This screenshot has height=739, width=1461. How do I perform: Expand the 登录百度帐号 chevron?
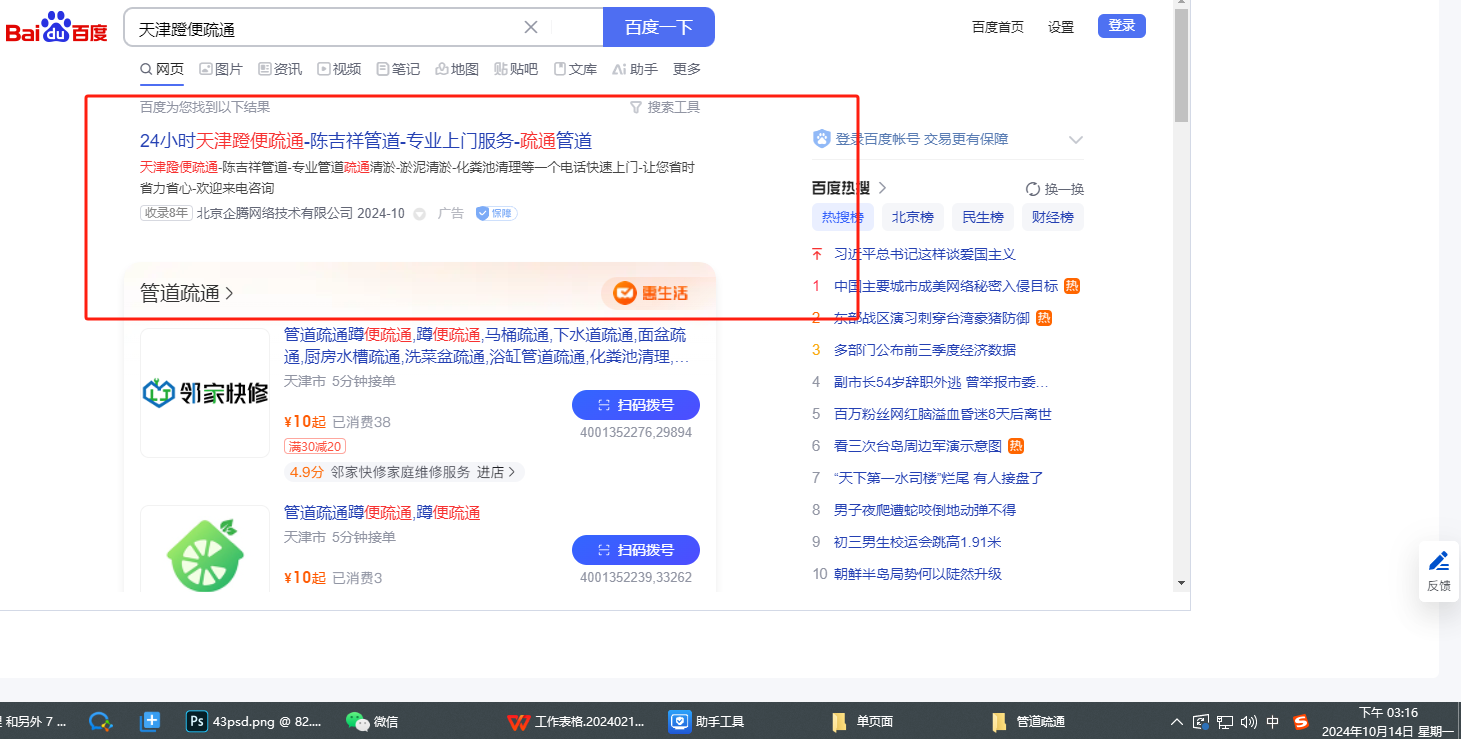(x=1076, y=140)
